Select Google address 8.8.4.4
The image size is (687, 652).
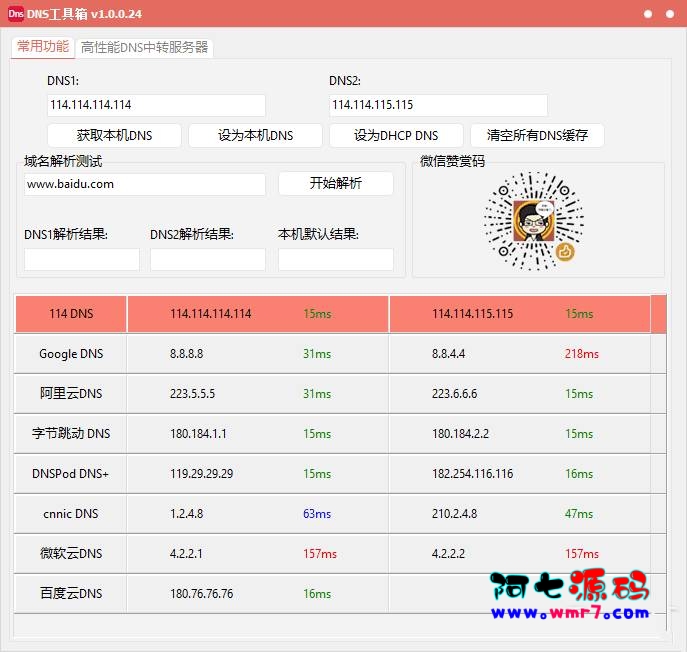pyautogui.click(x=448, y=354)
